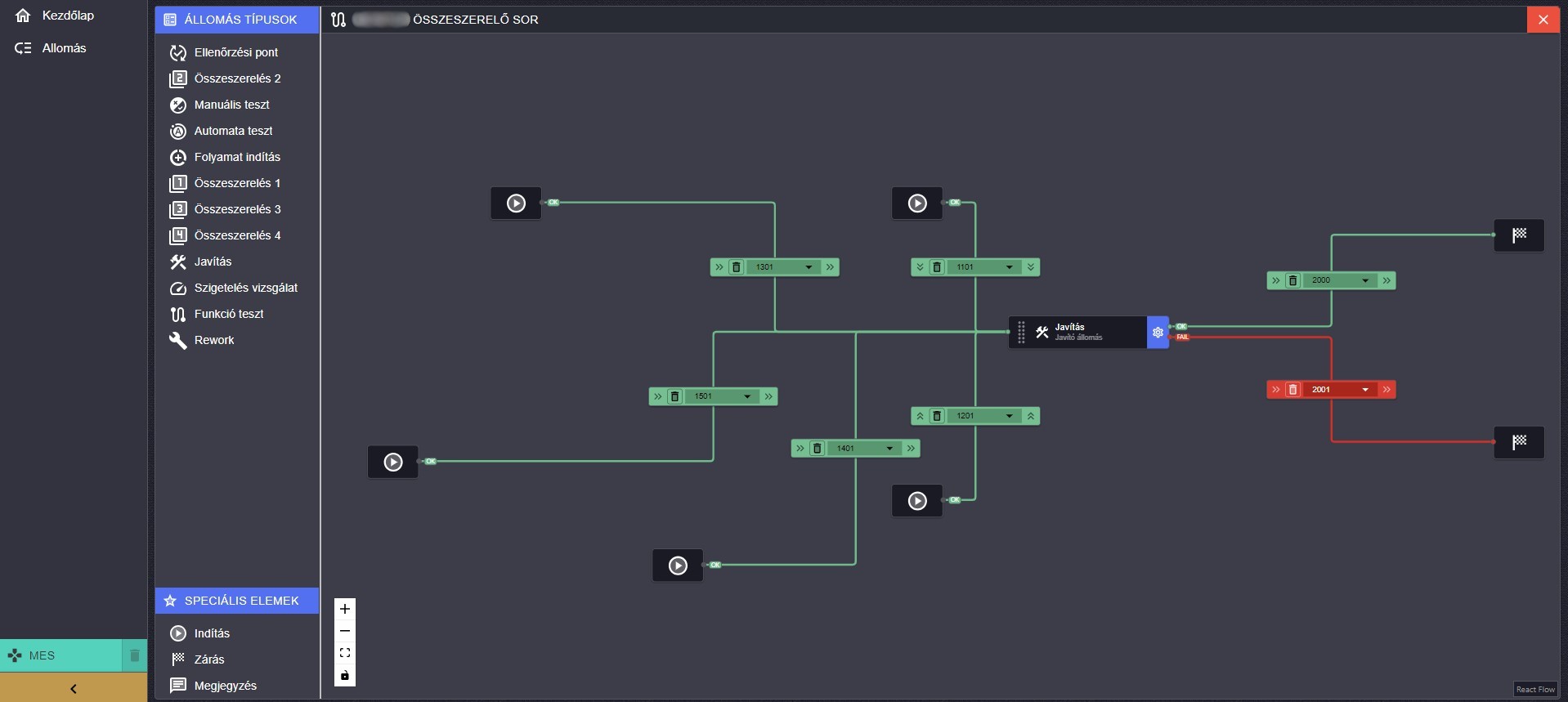
Task: Click the start node connected to 1101
Action: point(917,203)
